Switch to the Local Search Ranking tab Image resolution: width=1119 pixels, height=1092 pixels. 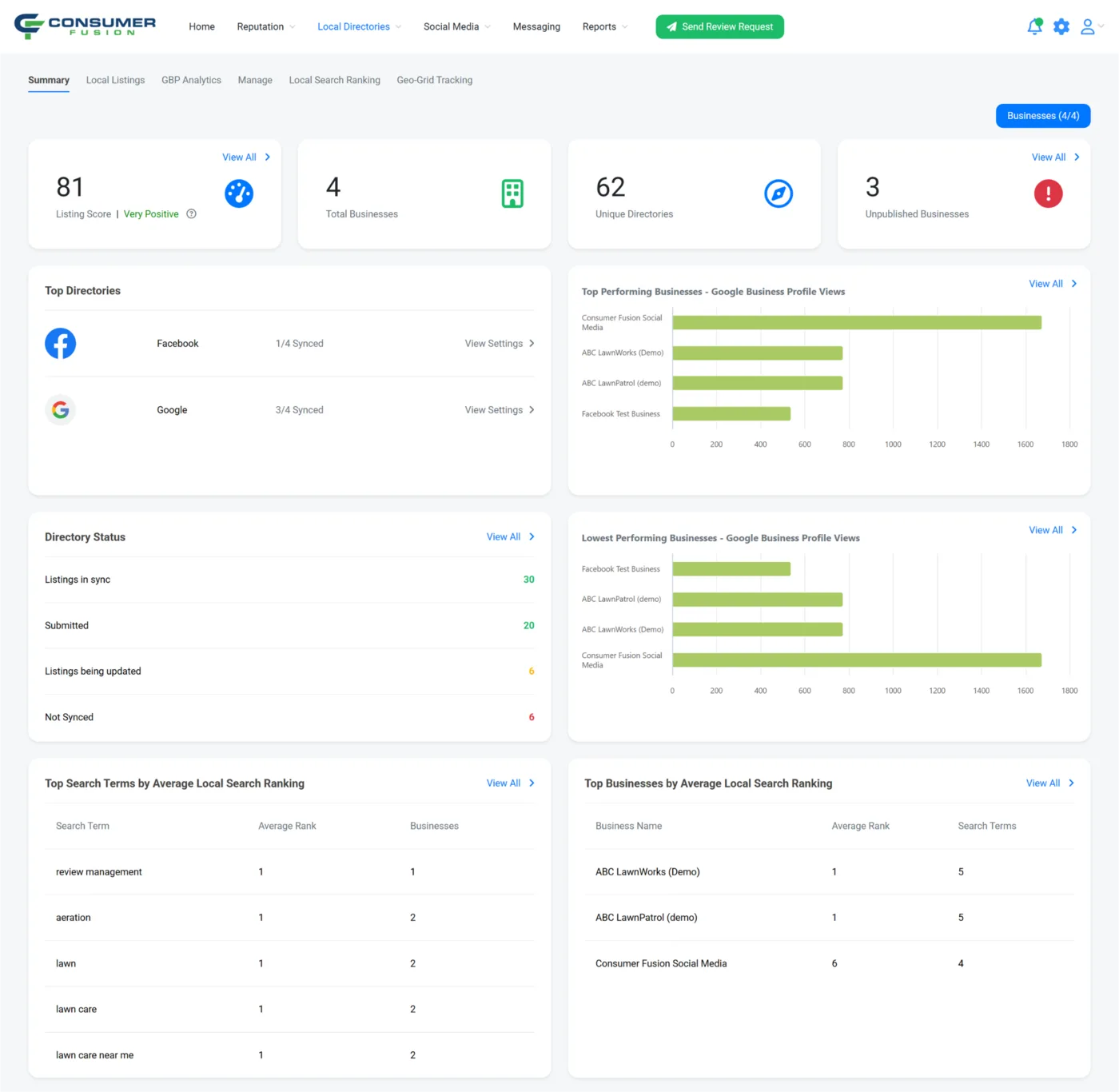pos(334,80)
